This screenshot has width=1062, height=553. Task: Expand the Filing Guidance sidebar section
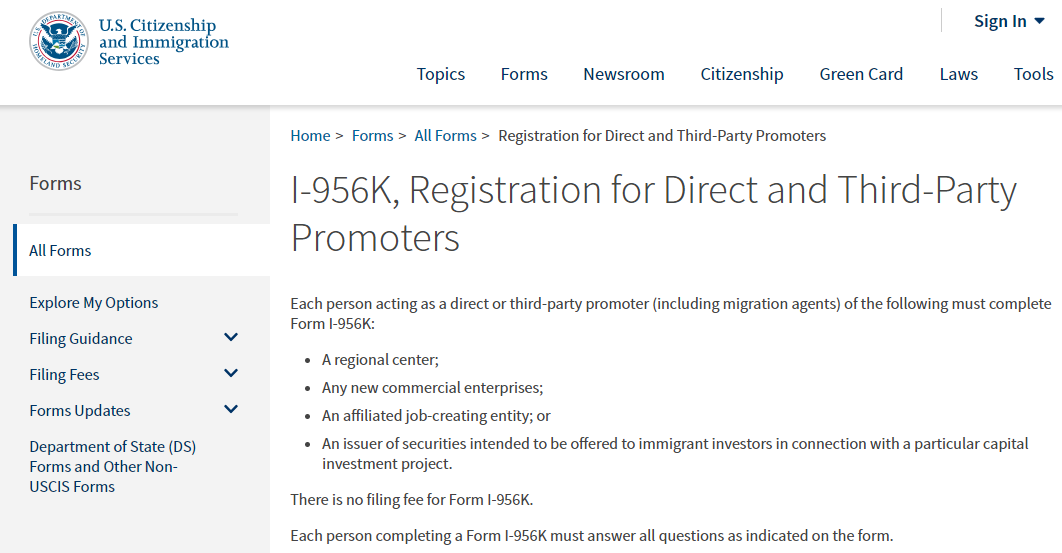pyautogui.click(x=231, y=337)
